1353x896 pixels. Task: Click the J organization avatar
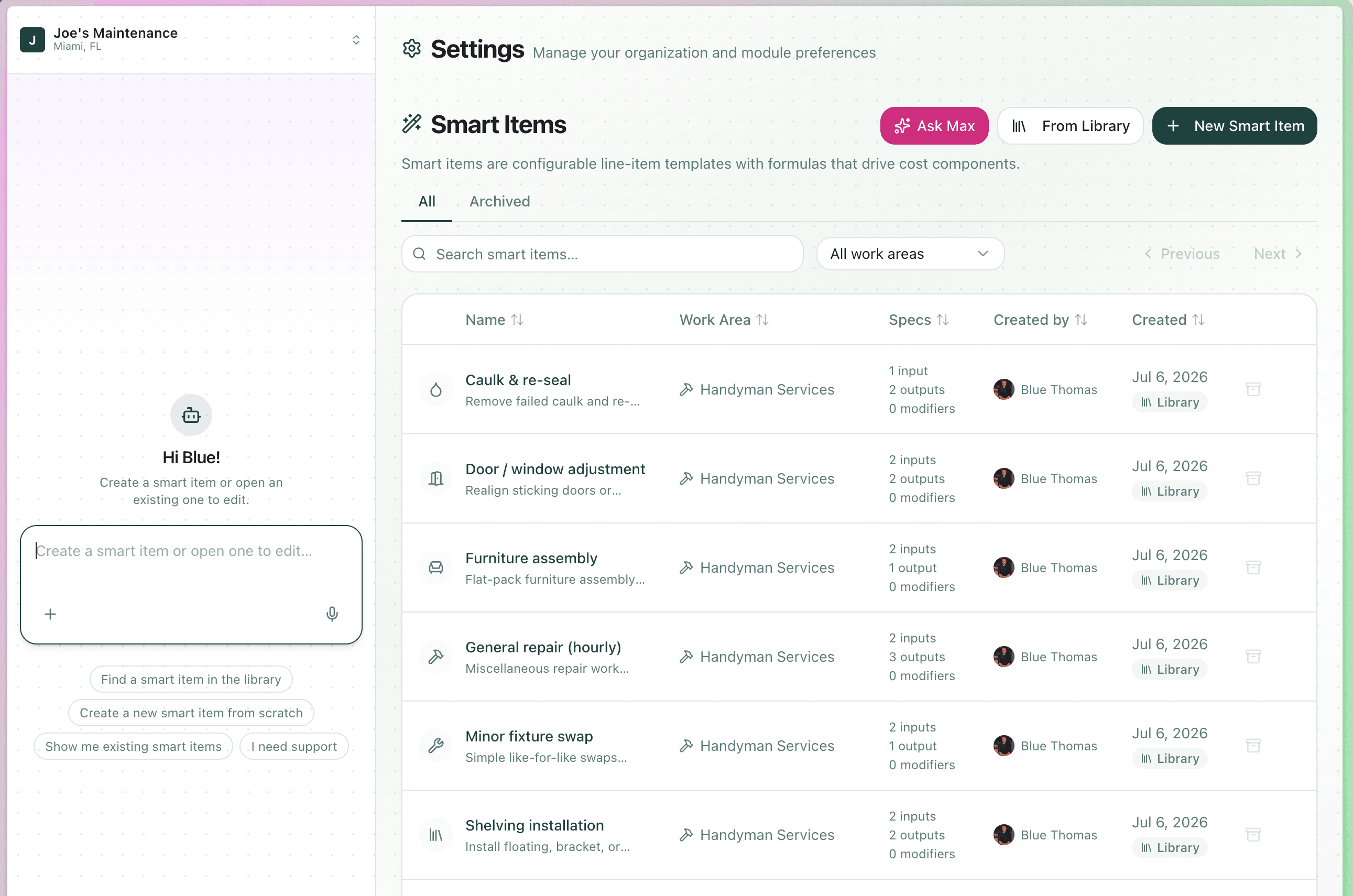pyautogui.click(x=32, y=39)
